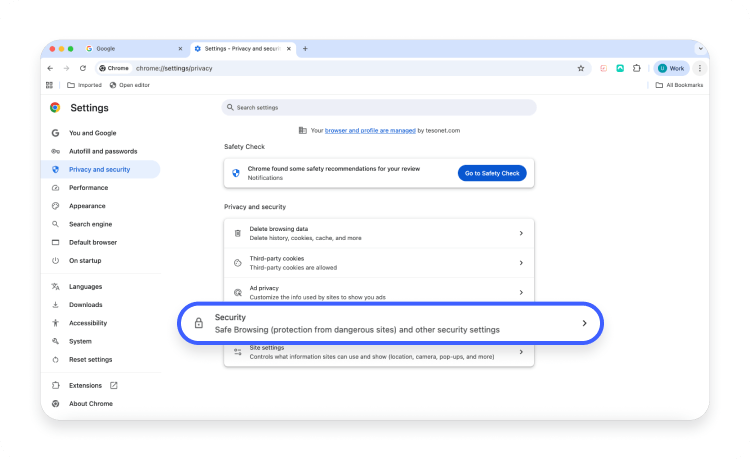Select Privacy and security in sidebar
The image size is (750, 461).
(x=99, y=169)
